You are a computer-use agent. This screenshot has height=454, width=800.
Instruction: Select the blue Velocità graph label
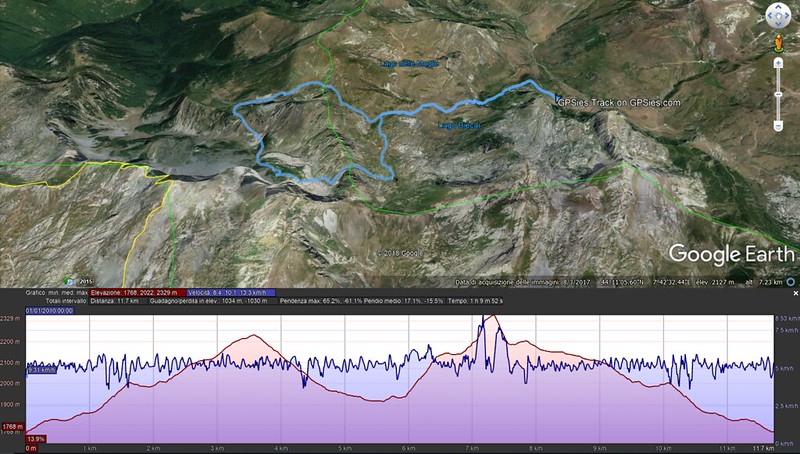(231, 293)
